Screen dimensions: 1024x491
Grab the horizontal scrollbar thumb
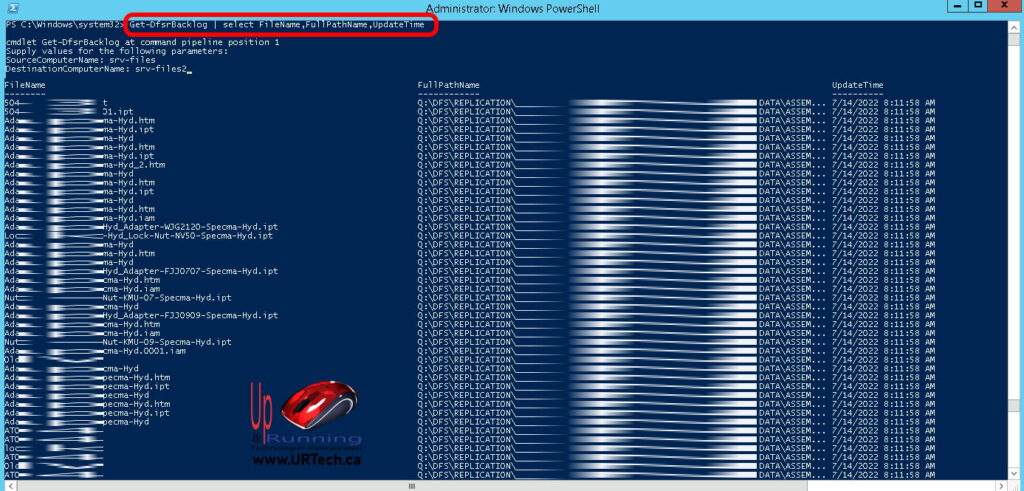410,485
